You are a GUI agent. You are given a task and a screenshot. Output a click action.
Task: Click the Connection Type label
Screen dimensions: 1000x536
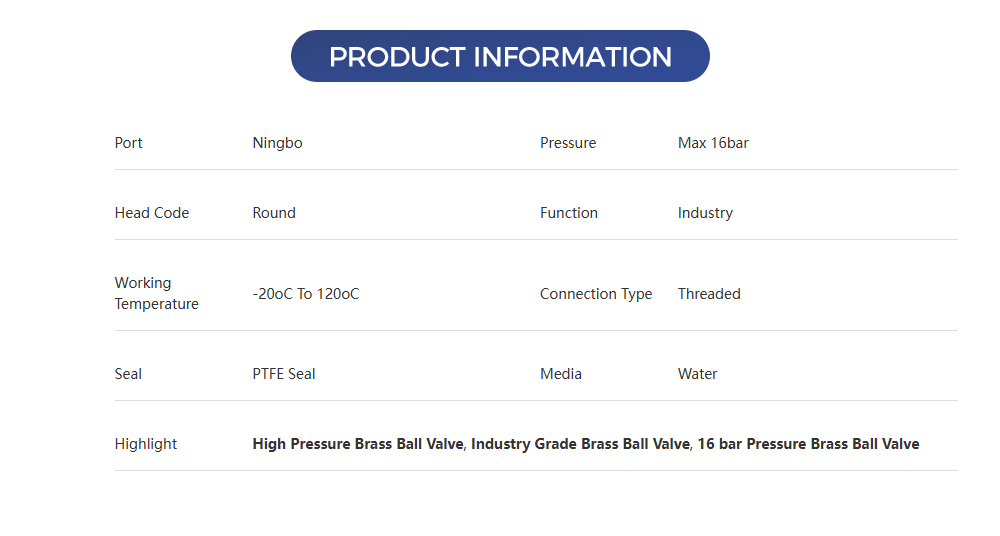(x=596, y=294)
